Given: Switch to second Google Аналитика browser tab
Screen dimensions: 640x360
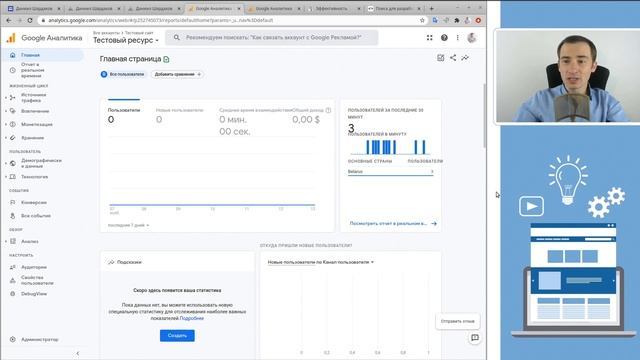Looking at the screenshot, I should [x=274, y=8].
